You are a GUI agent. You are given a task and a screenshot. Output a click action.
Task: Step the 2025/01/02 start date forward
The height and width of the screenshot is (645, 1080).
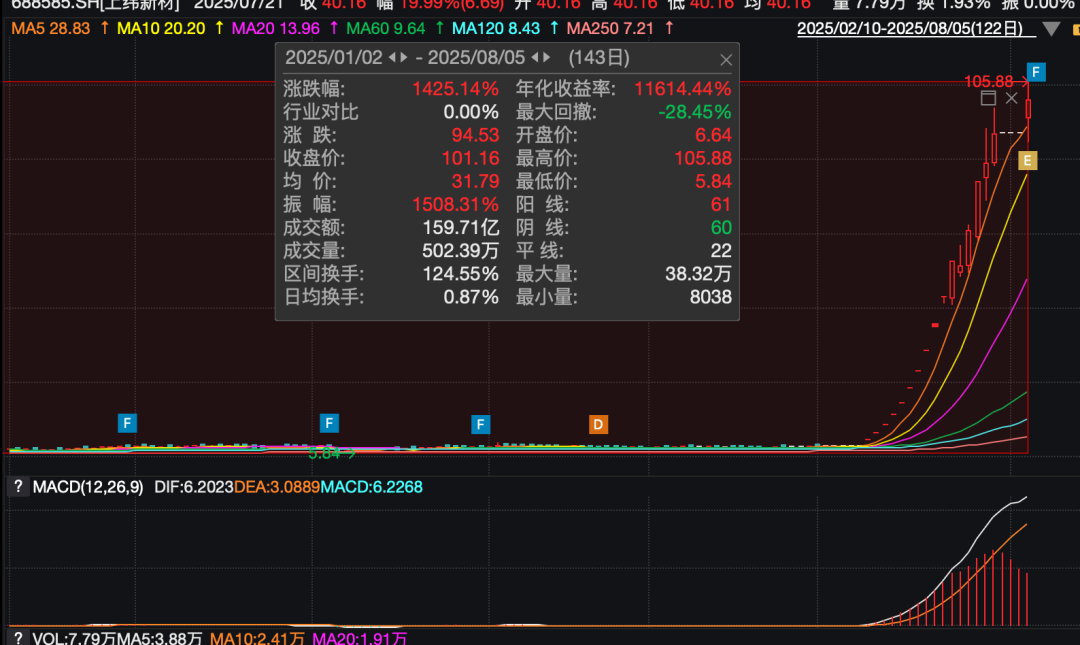click(x=403, y=58)
